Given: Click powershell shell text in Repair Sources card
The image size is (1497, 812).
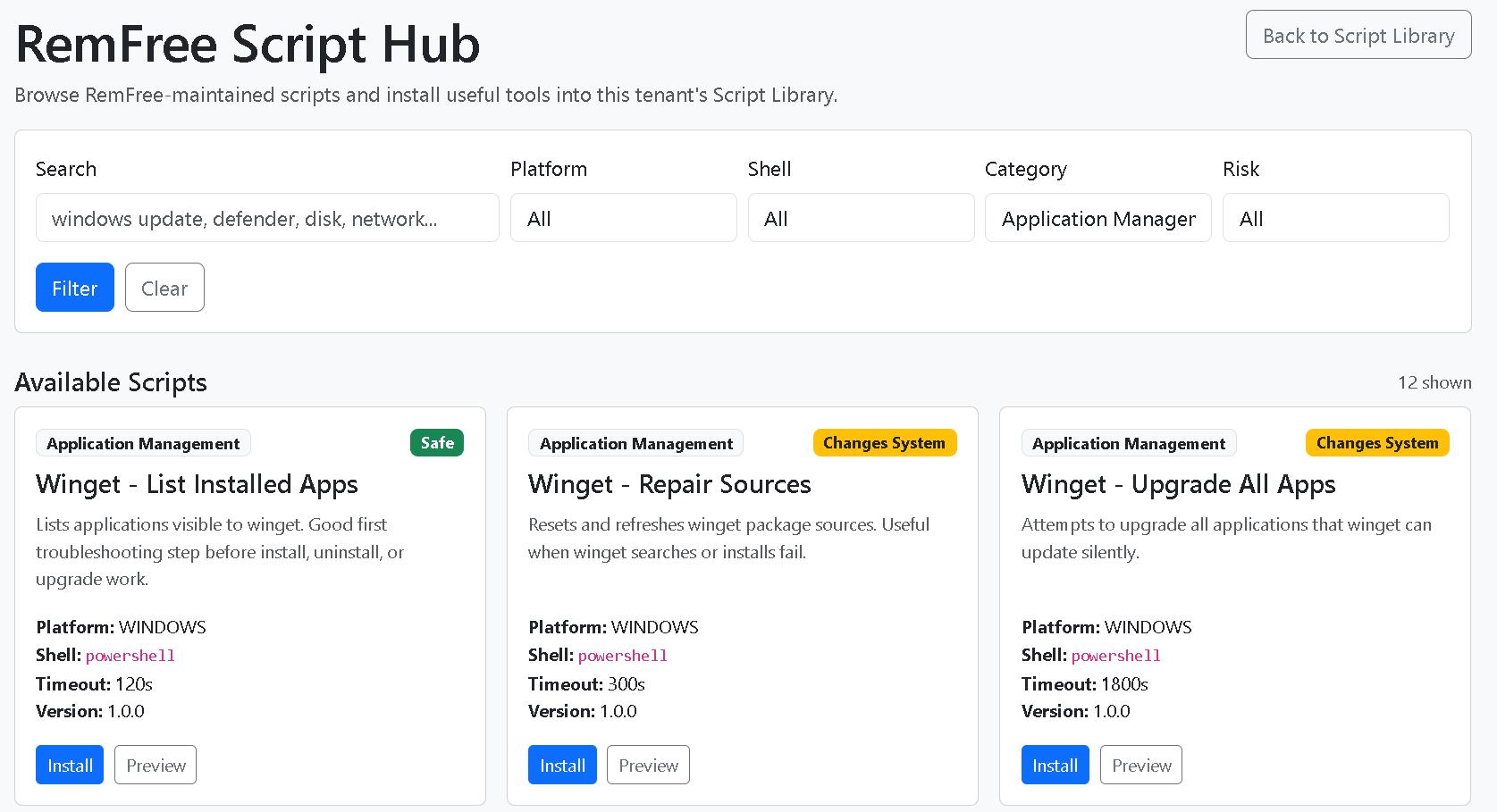Looking at the screenshot, I should pyautogui.click(x=623, y=656).
